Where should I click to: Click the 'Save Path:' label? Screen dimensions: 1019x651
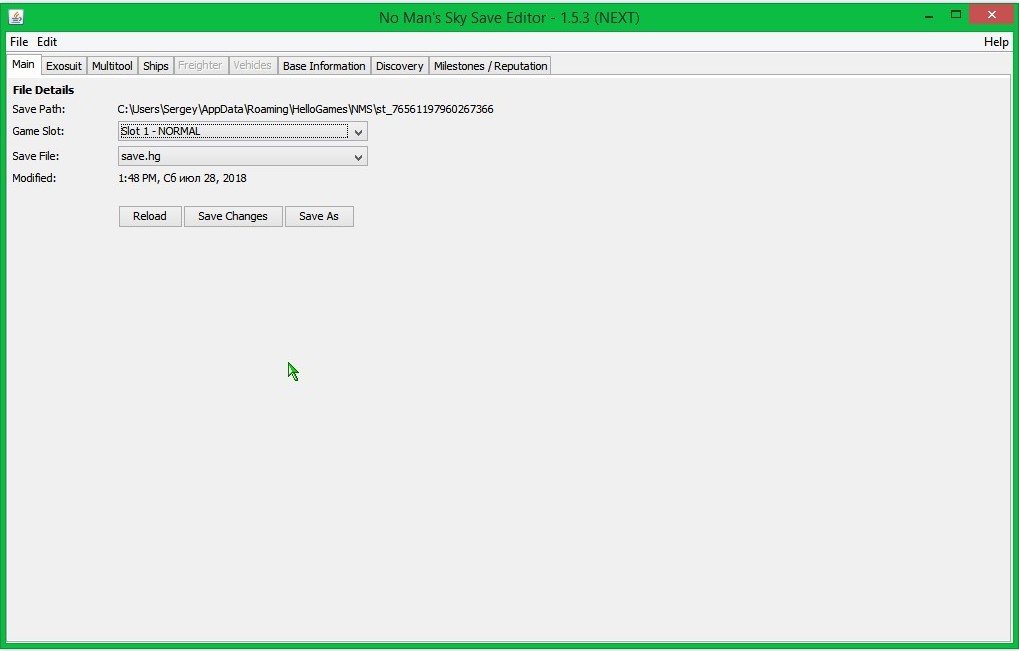[x=38, y=109]
